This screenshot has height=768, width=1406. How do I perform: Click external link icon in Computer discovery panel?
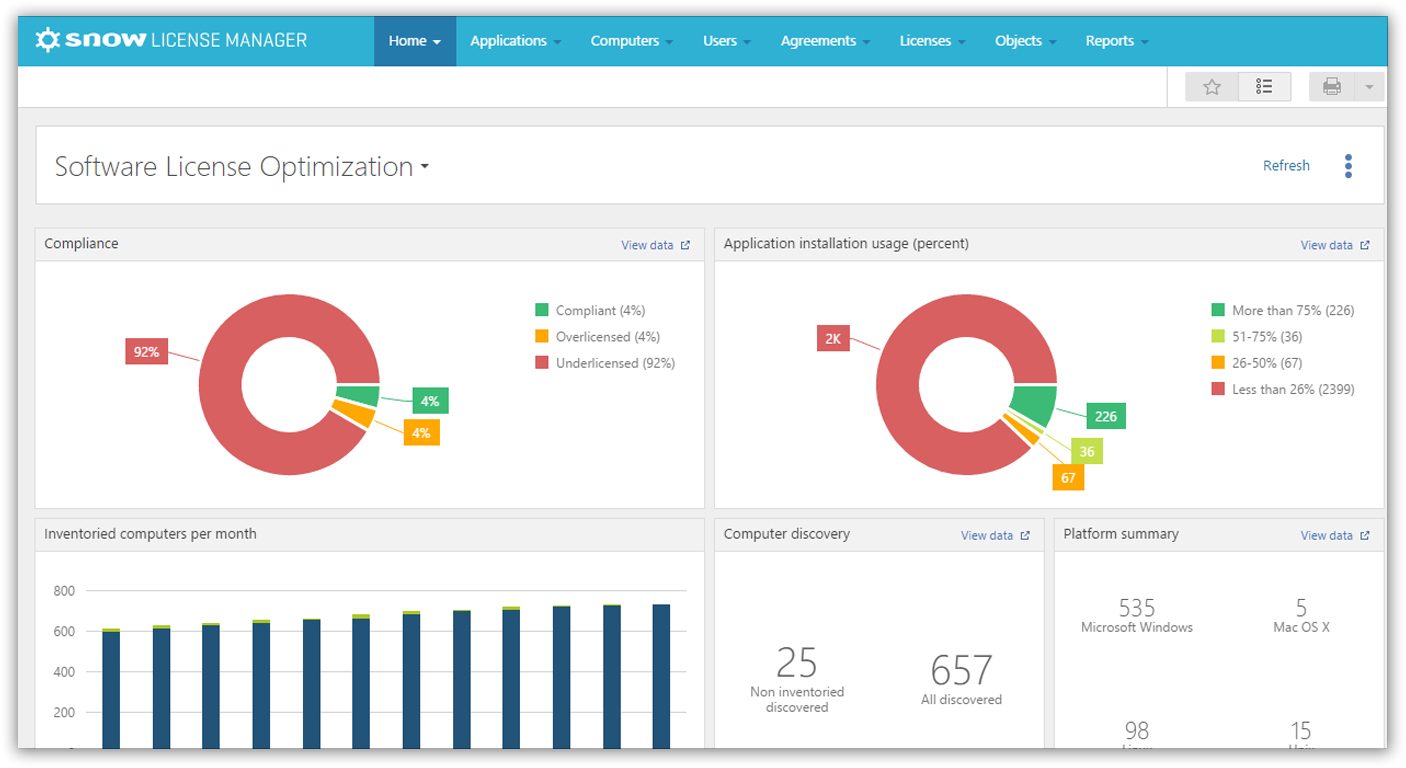1025,536
